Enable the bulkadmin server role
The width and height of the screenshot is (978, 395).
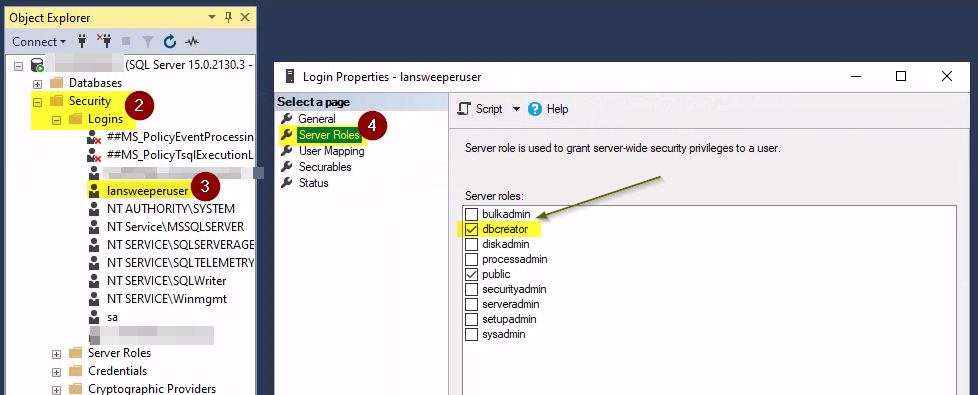tap(472, 215)
